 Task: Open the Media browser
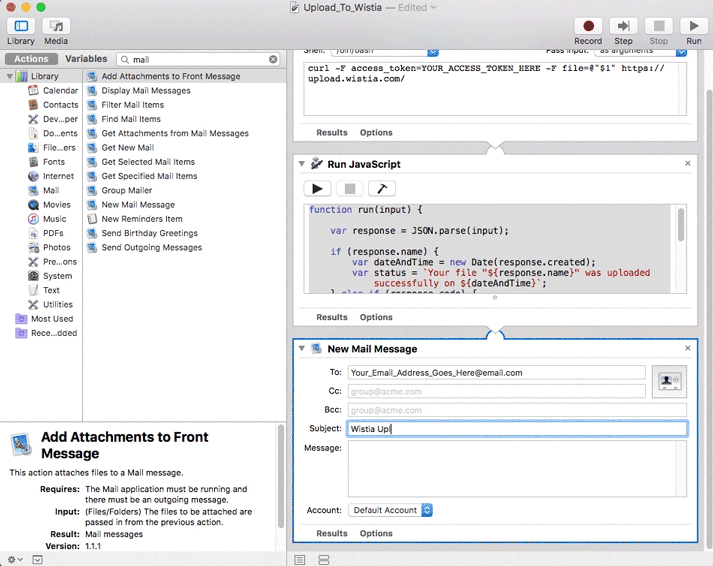tap(56, 26)
